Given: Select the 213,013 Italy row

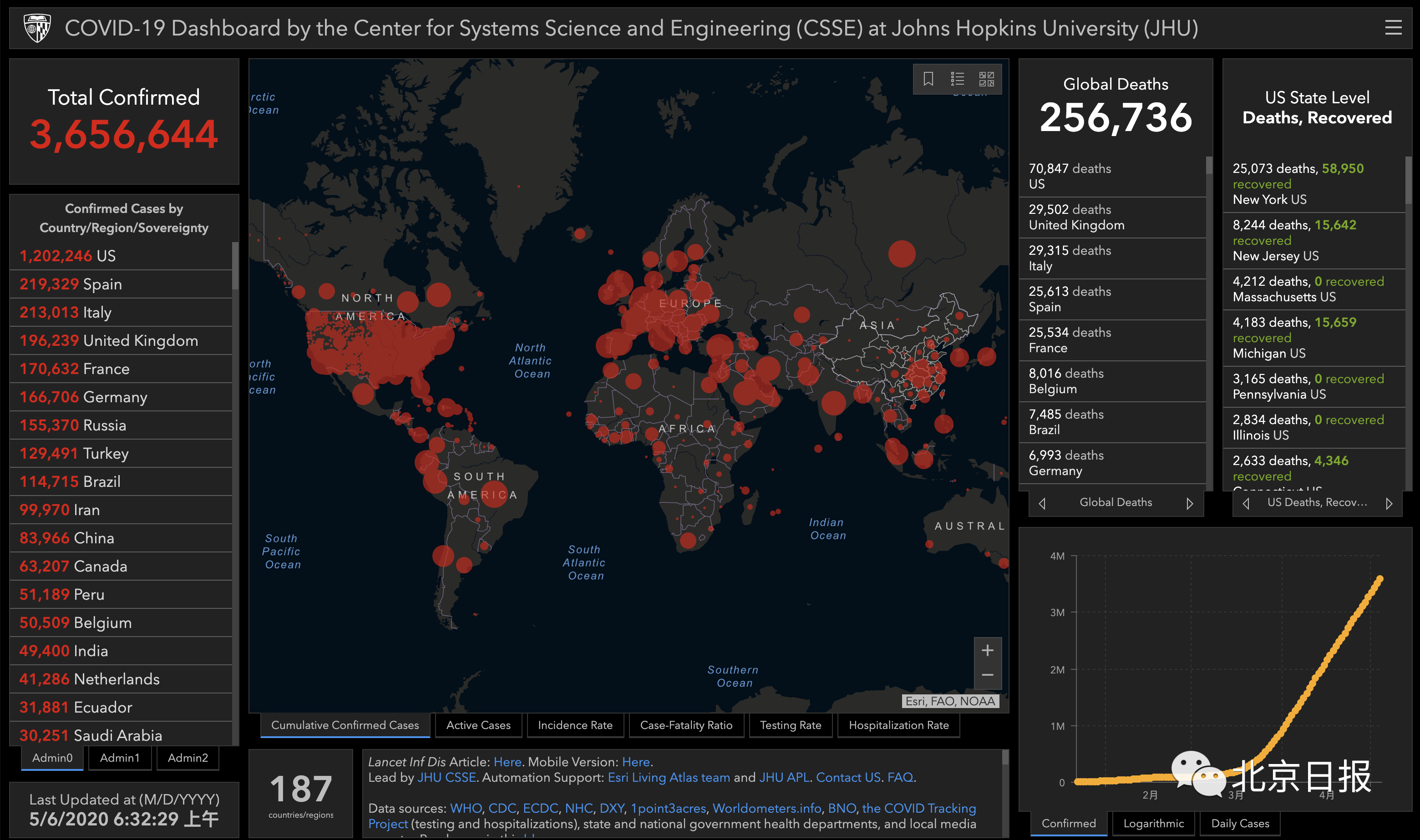Looking at the screenshot, I should [x=121, y=313].
